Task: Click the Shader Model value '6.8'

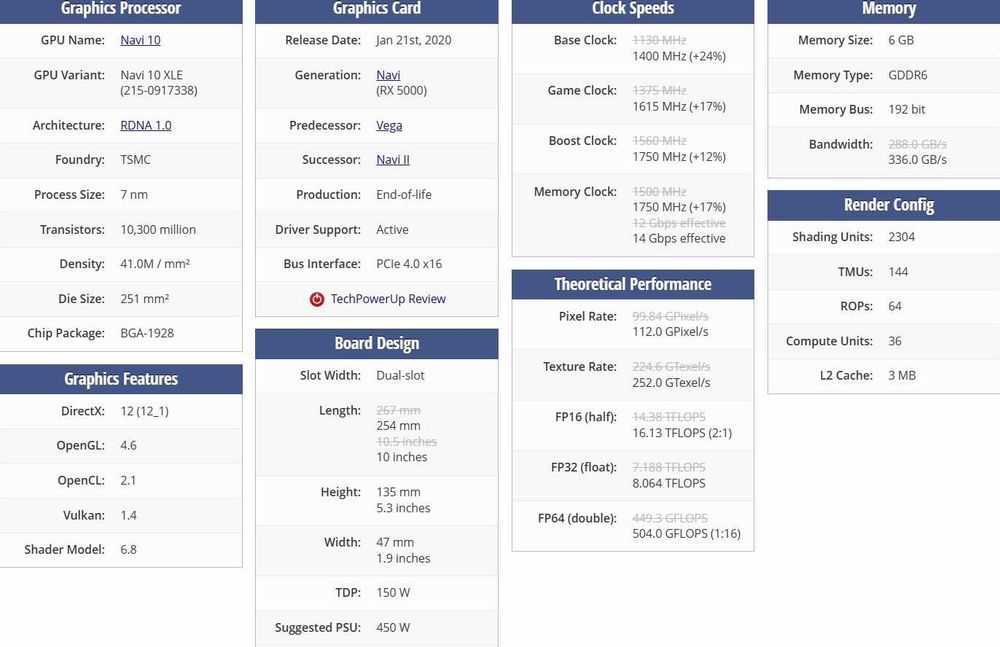Action: pos(128,549)
